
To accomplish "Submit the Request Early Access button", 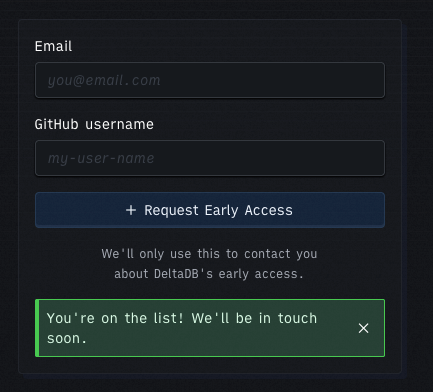I will (210, 210).
